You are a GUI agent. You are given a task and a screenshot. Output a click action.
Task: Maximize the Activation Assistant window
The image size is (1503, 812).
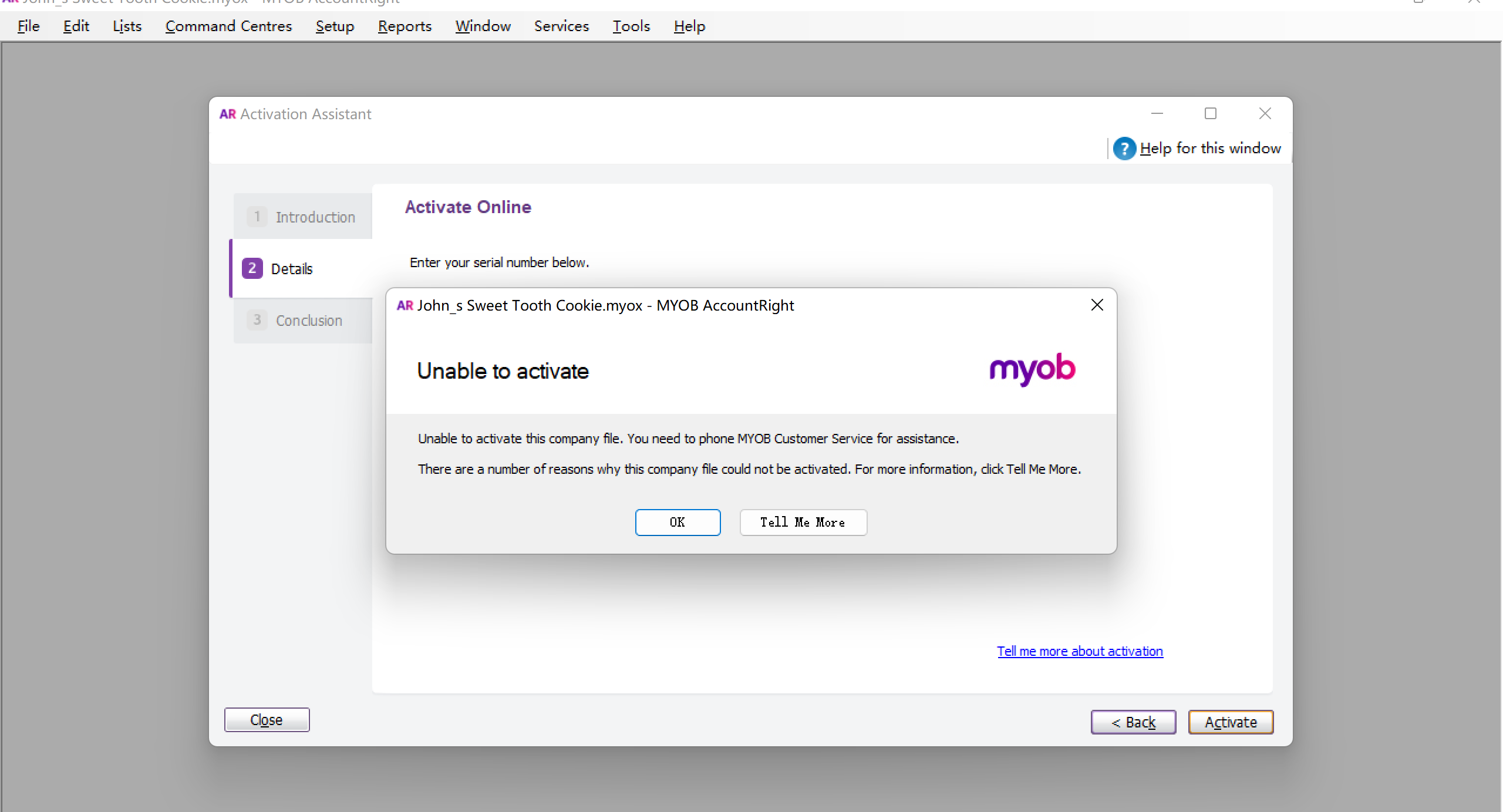1211,113
